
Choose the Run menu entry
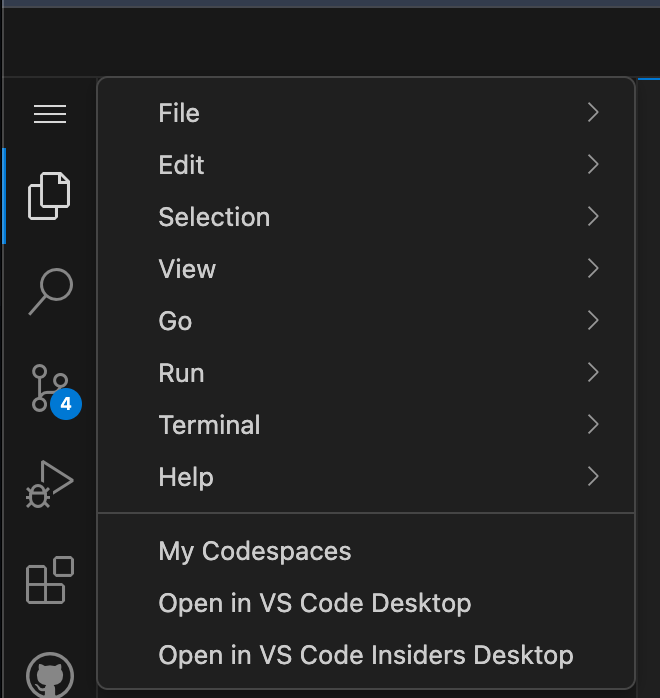(181, 373)
